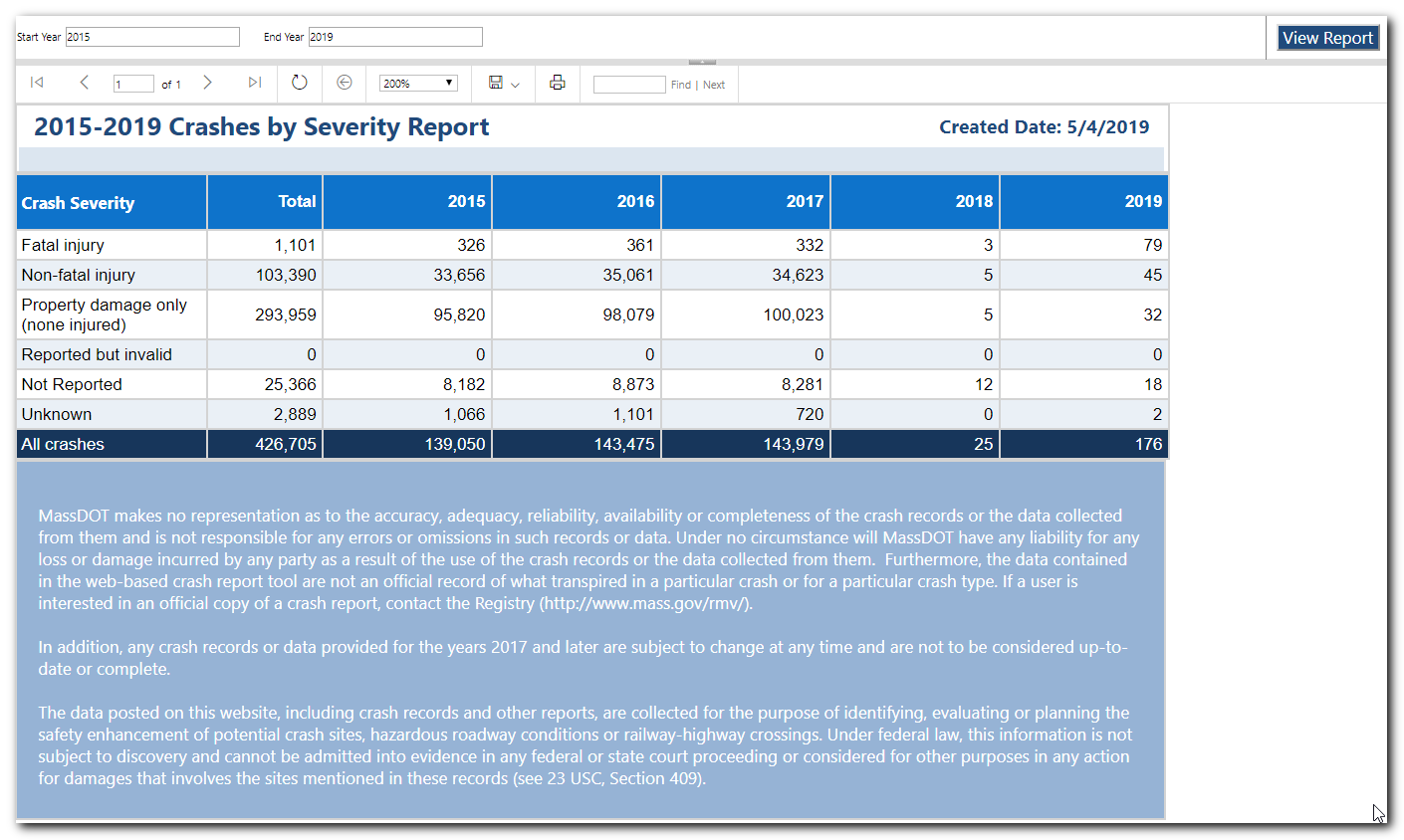1404x840 pixels.
Task: Open the export save menu
Action: pyautogui.click(x=496, y=83)
